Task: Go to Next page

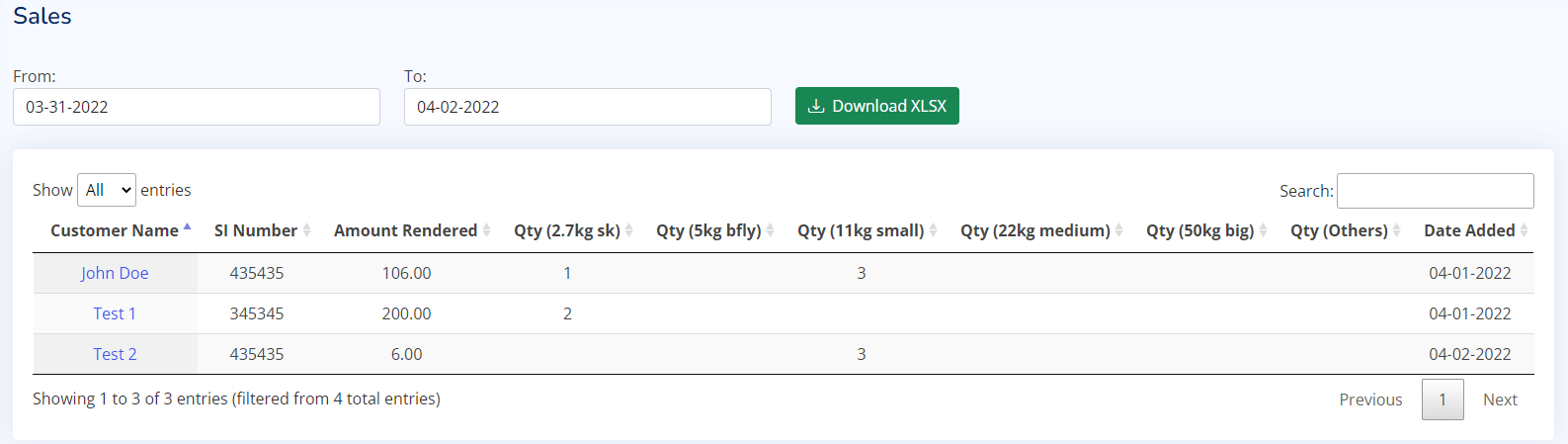Action: (1500, 400)
